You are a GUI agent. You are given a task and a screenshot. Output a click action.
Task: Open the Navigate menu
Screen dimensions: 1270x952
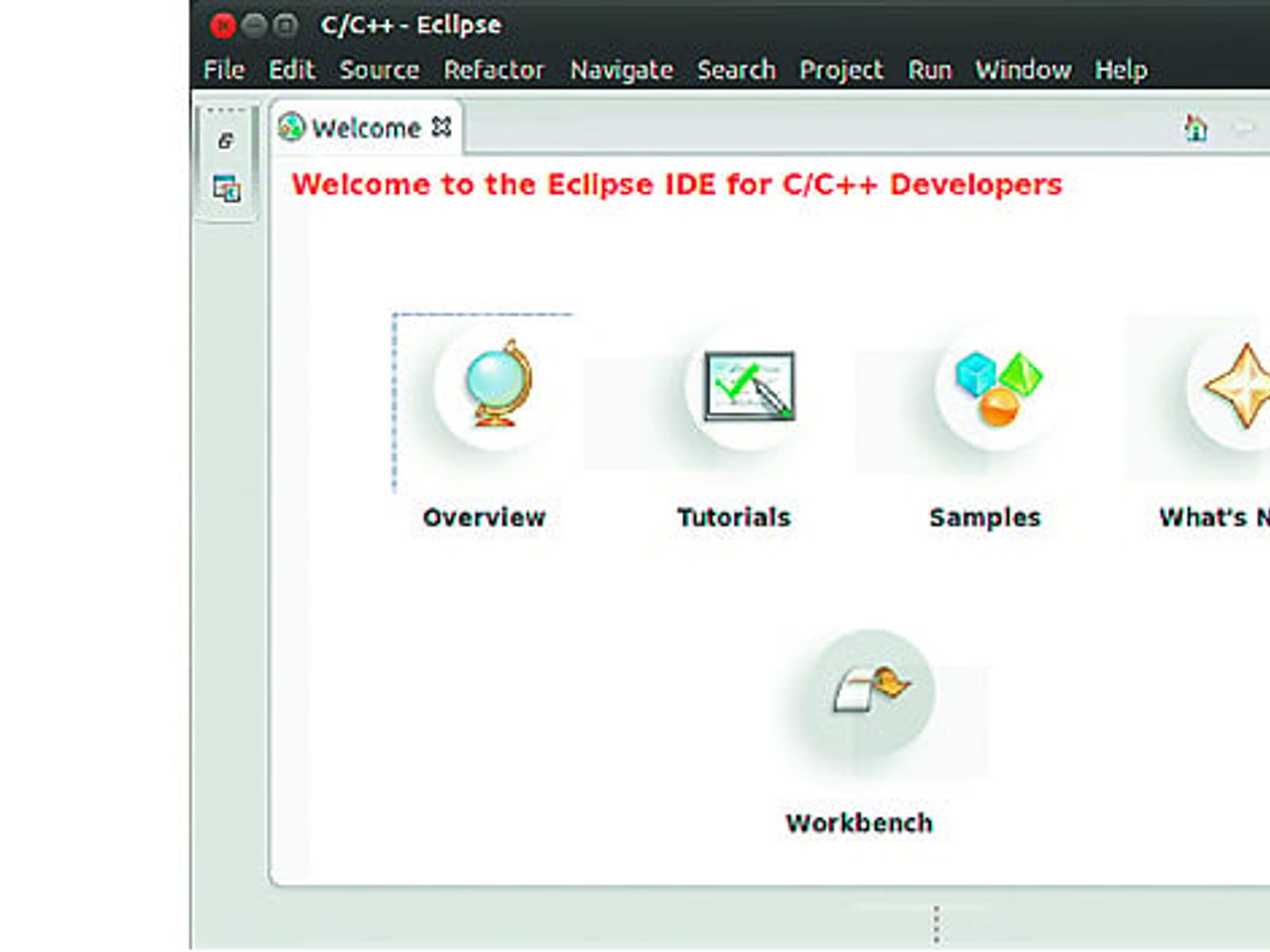[x=622, y=70]
